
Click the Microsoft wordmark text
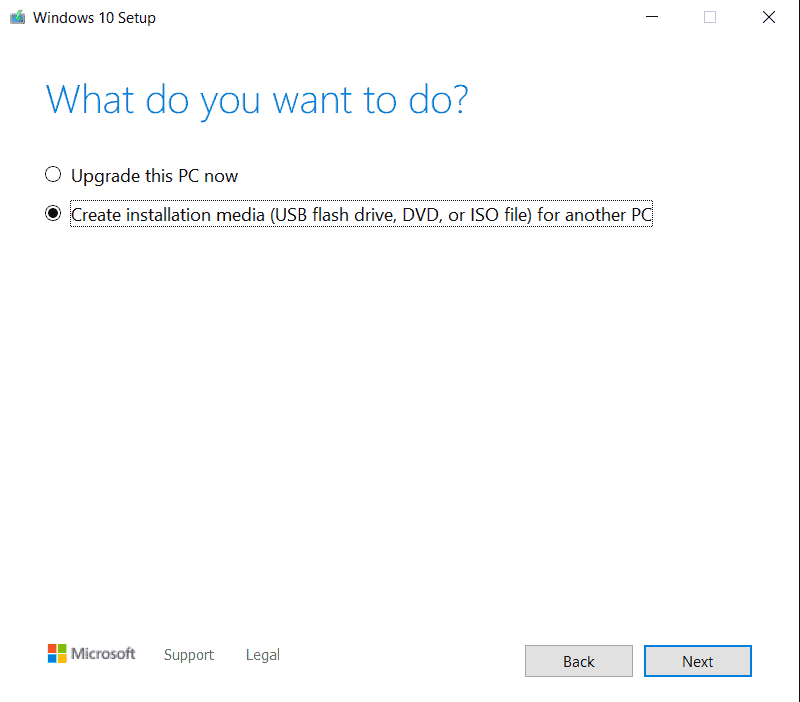click(103, 654)
